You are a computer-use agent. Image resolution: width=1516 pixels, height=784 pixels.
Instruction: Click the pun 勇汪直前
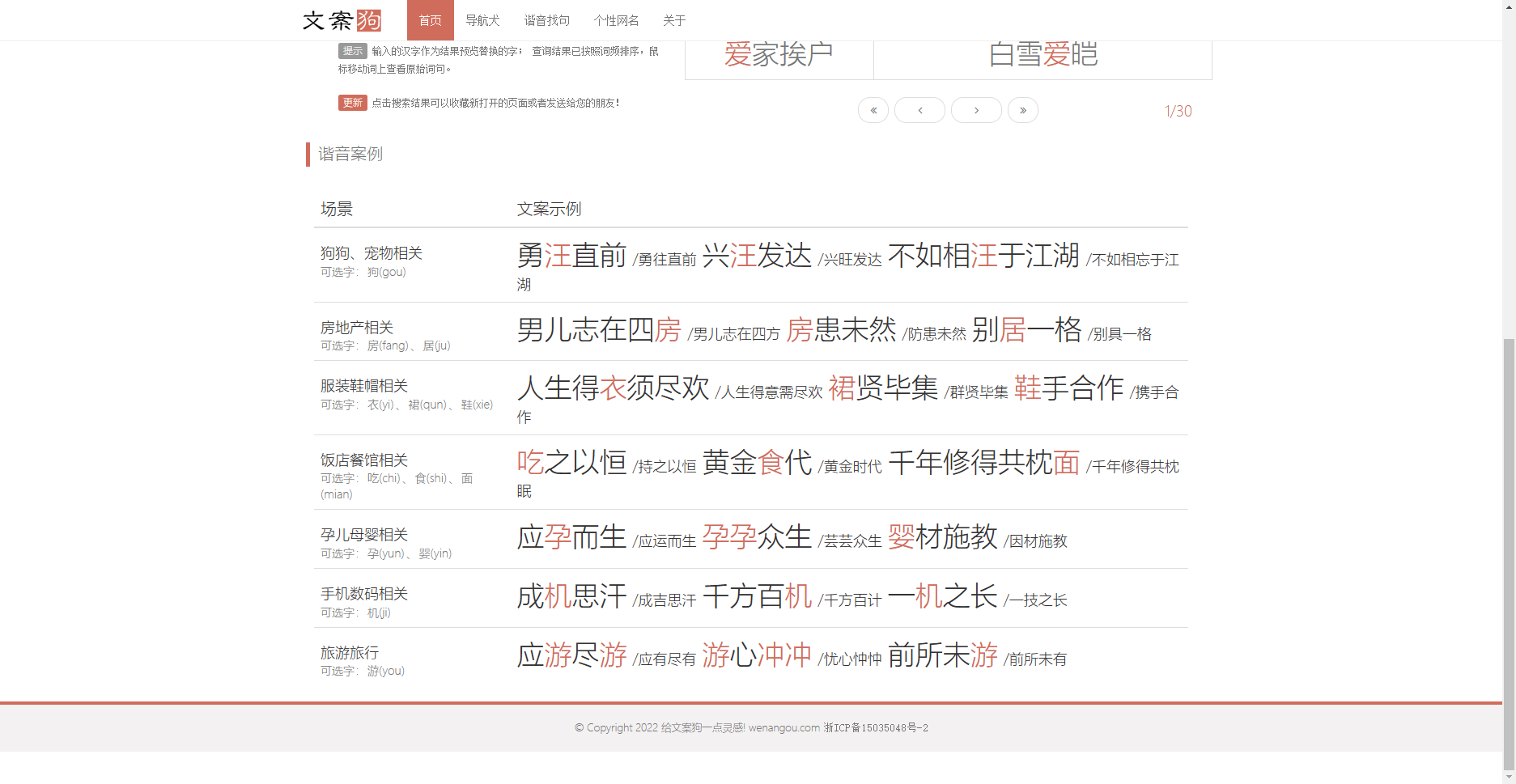pyautogui.click(x=571, y=256)
